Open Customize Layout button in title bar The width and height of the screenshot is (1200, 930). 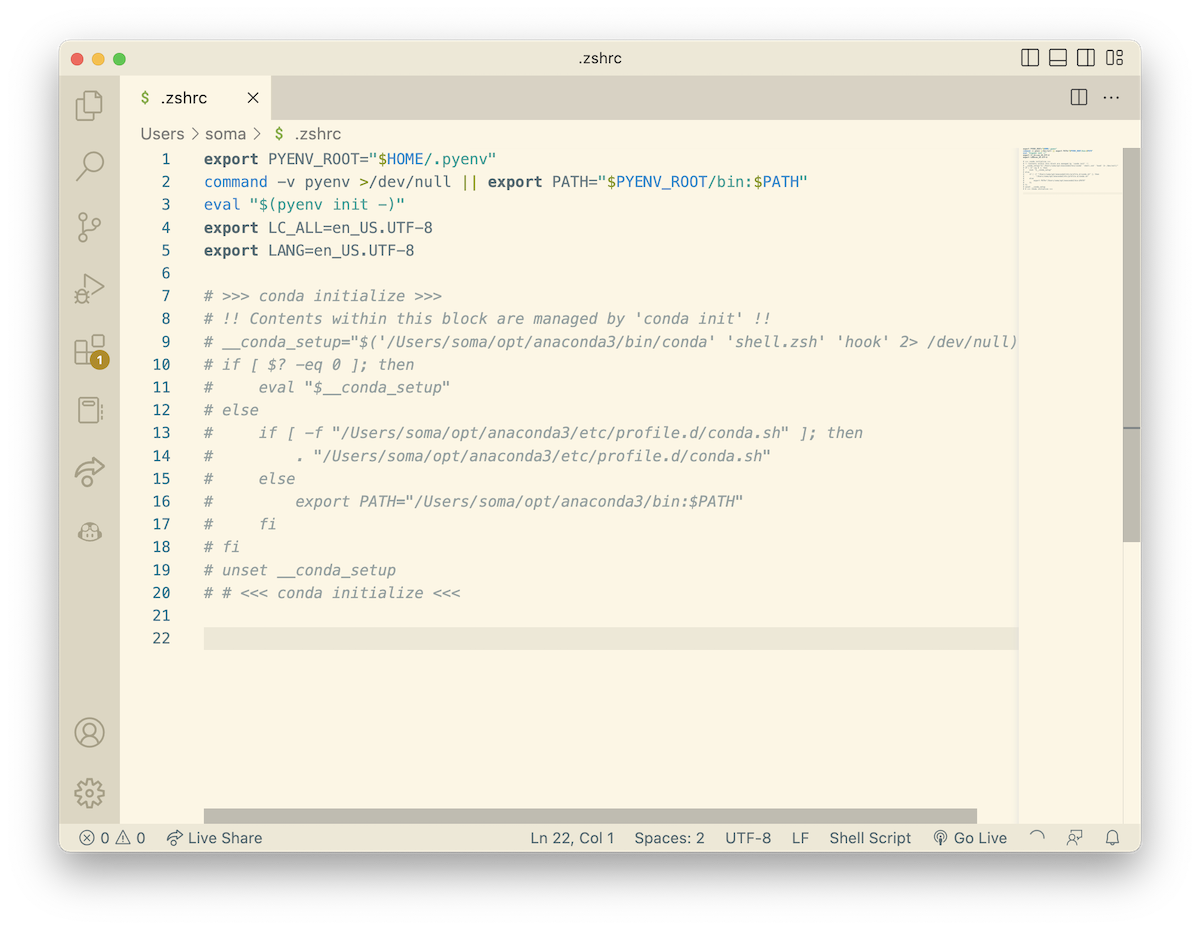point(1114,58)
